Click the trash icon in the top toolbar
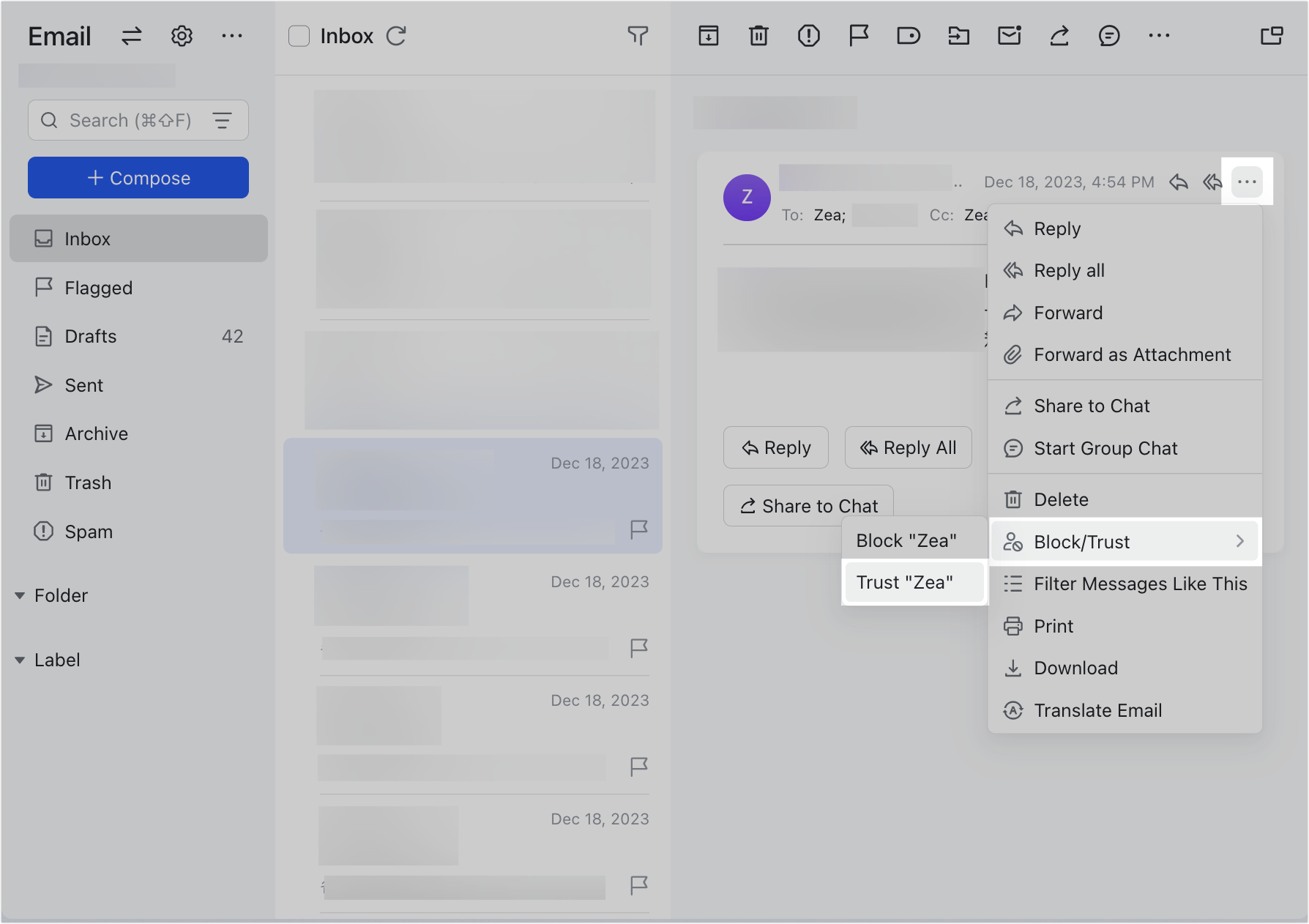 (758, 36)
